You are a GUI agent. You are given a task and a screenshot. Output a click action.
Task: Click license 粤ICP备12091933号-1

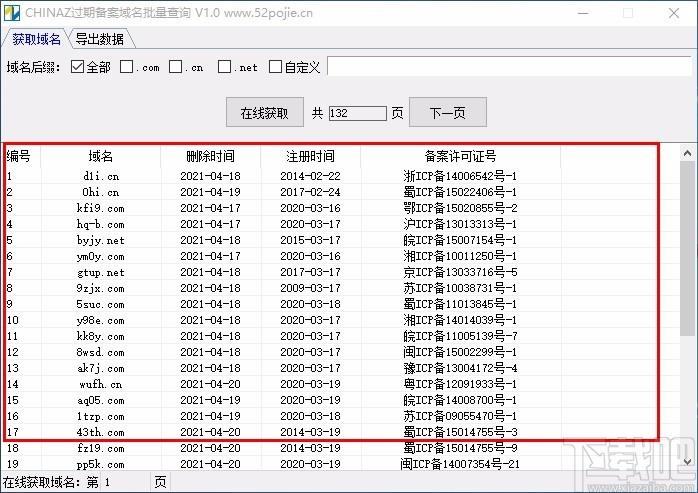[460, 385]
